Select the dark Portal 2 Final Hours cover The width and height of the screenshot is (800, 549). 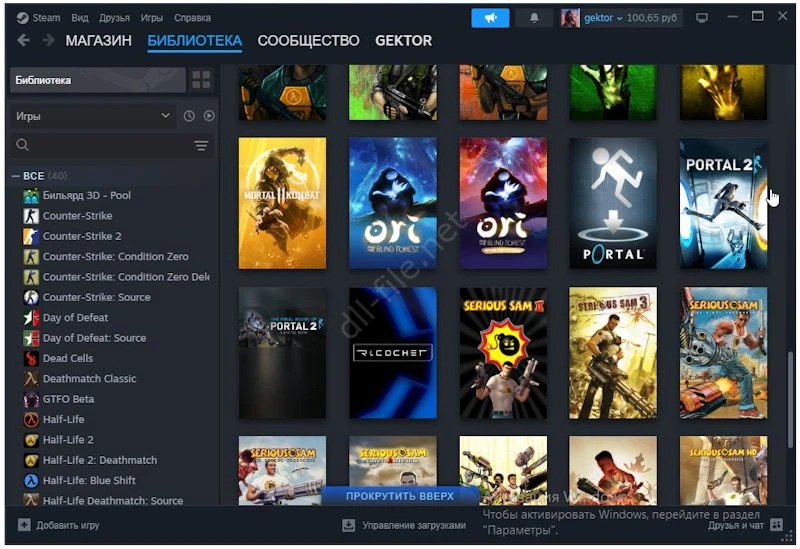pos(282,353)
